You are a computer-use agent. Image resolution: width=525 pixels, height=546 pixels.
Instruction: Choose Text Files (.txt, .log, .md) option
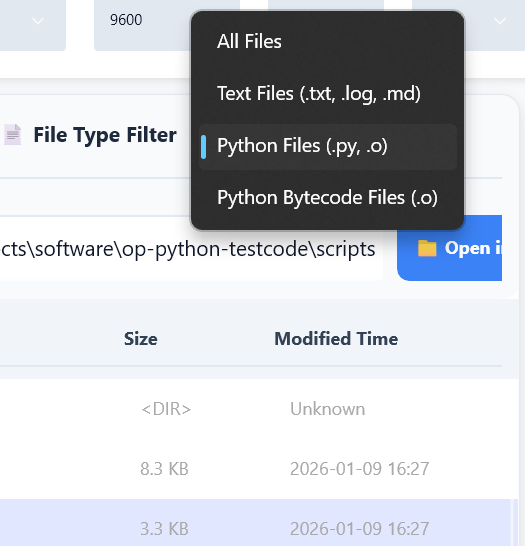coord(327,94)
